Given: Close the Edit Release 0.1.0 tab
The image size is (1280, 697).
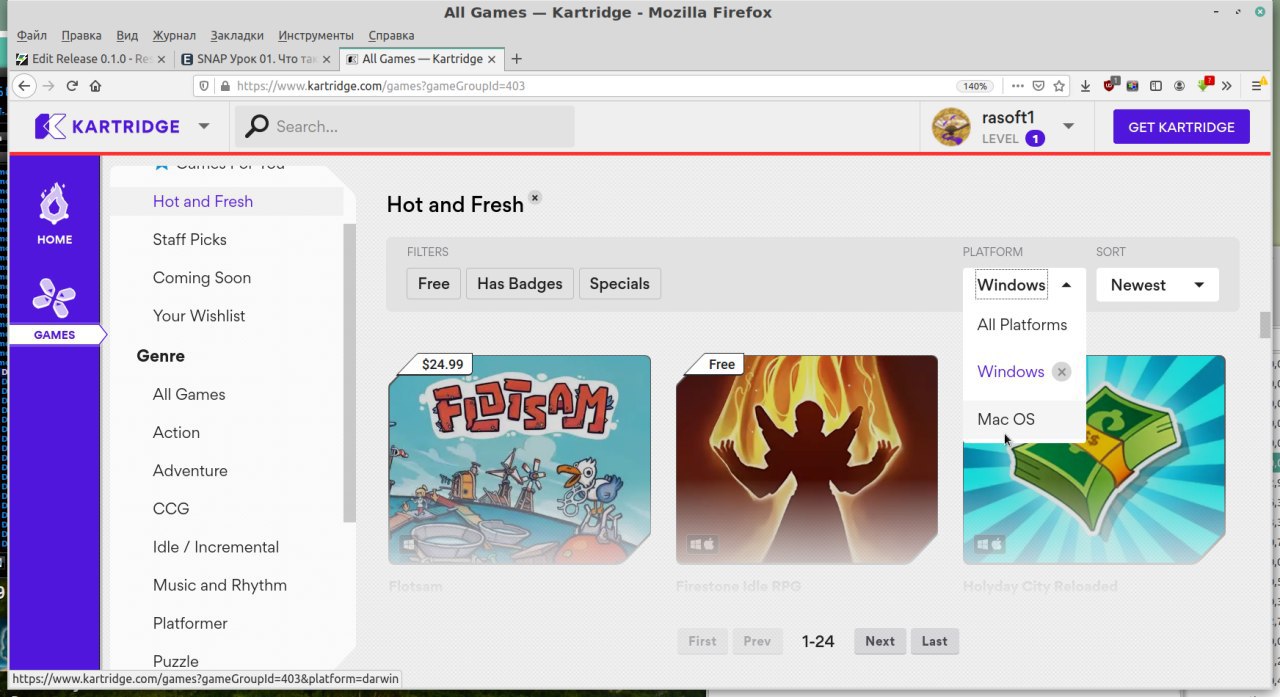Looking at the screenshot, I should pyautogui.click(x=162, y=59).
